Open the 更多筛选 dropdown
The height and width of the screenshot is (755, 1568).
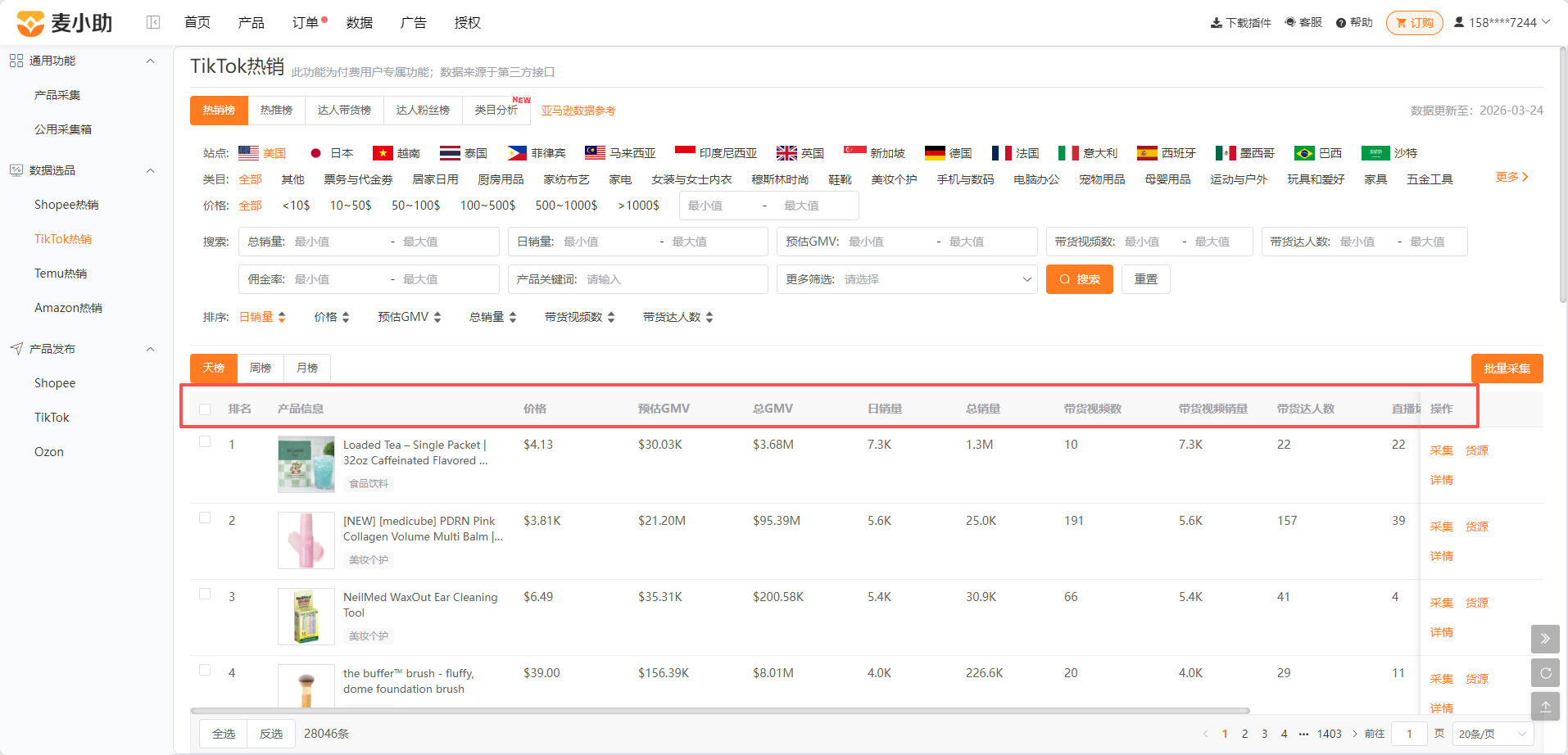click(x=907, y=279)
